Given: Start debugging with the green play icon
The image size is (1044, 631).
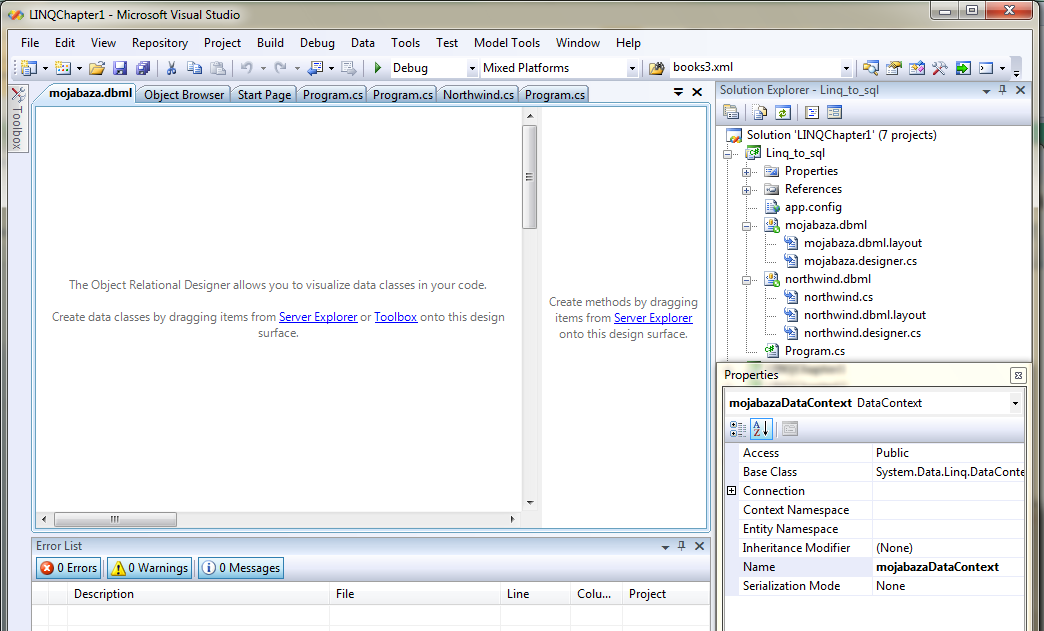Looking at the screenshot, I should 378,68.
